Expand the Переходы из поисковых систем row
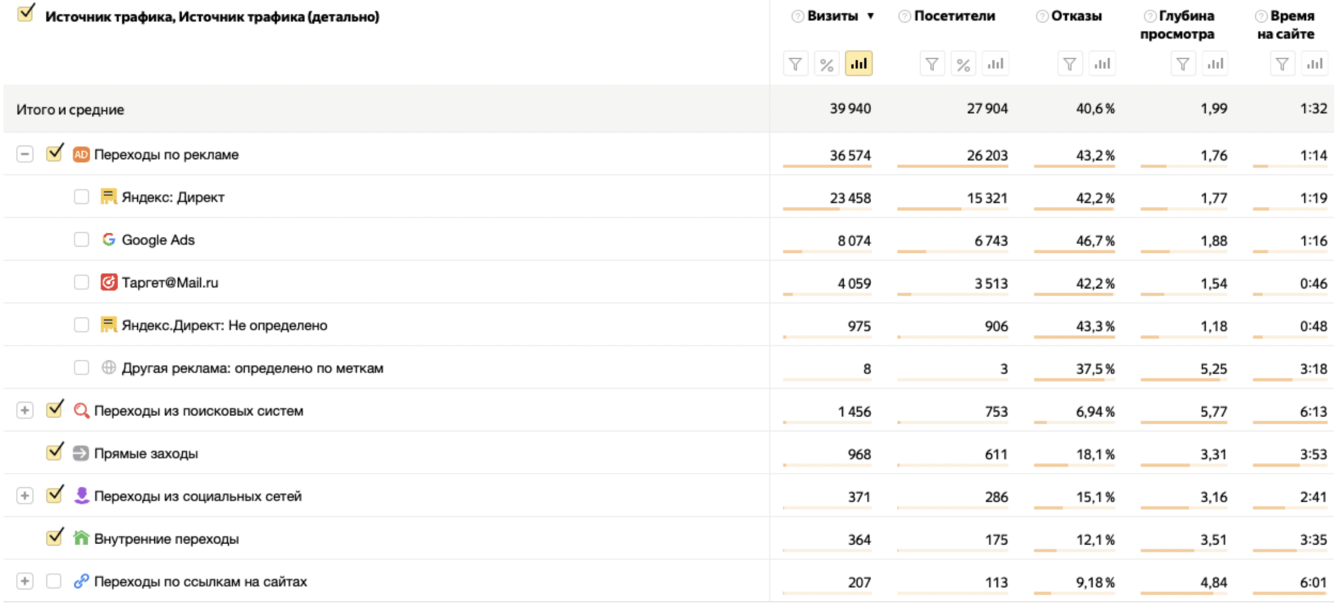 click(25, 411)
